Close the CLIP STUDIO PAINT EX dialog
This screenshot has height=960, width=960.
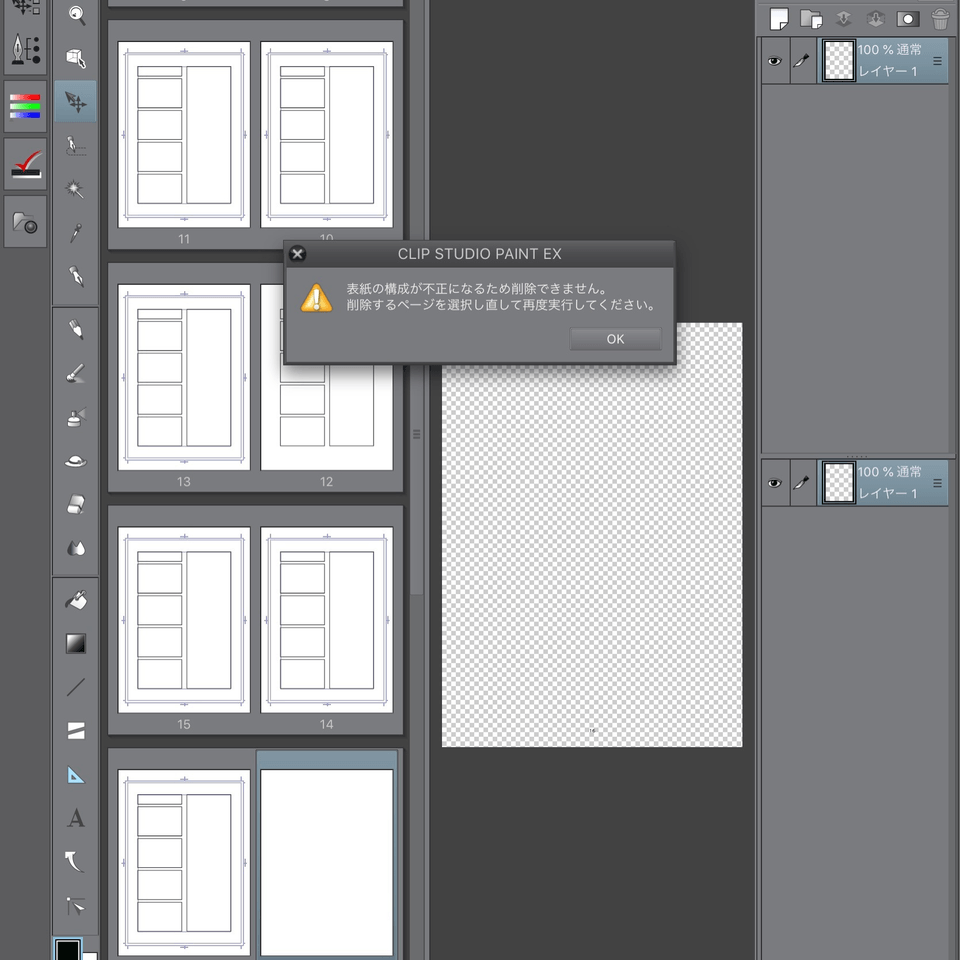(x=297, y=254)
